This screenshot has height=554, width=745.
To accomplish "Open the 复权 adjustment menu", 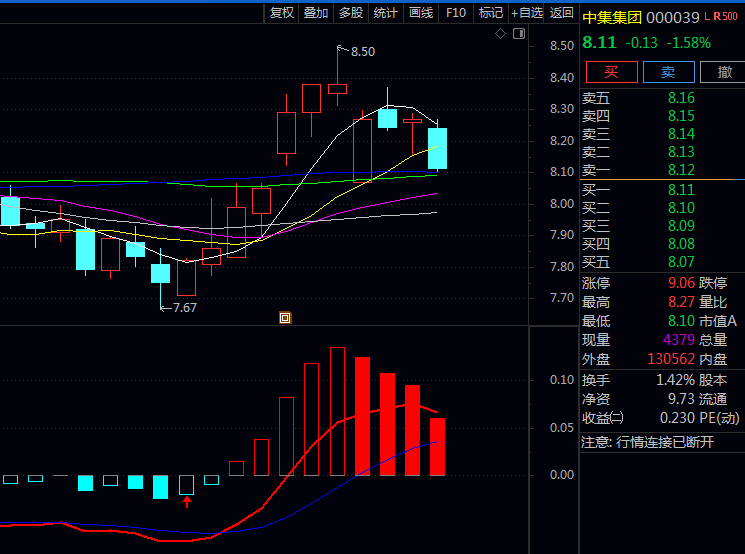I will (x=282, y=12).
